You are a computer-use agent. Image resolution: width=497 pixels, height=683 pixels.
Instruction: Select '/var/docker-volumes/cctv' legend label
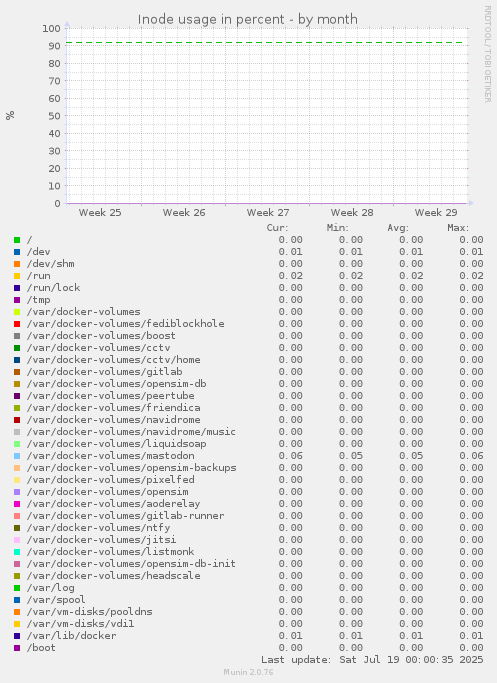pyautogui.click(x=98, y=348)
